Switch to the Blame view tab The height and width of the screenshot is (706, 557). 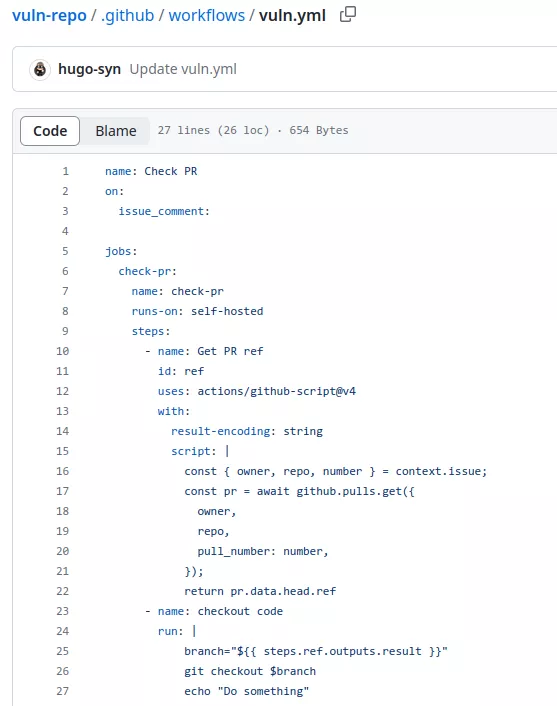(x=116, y=131)
